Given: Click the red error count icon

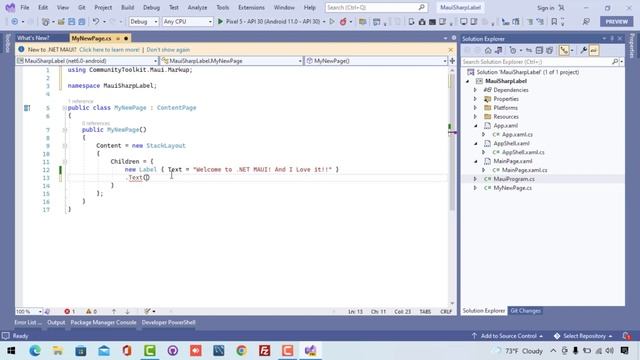Looking at the screenshot, I should click(67, 311).
